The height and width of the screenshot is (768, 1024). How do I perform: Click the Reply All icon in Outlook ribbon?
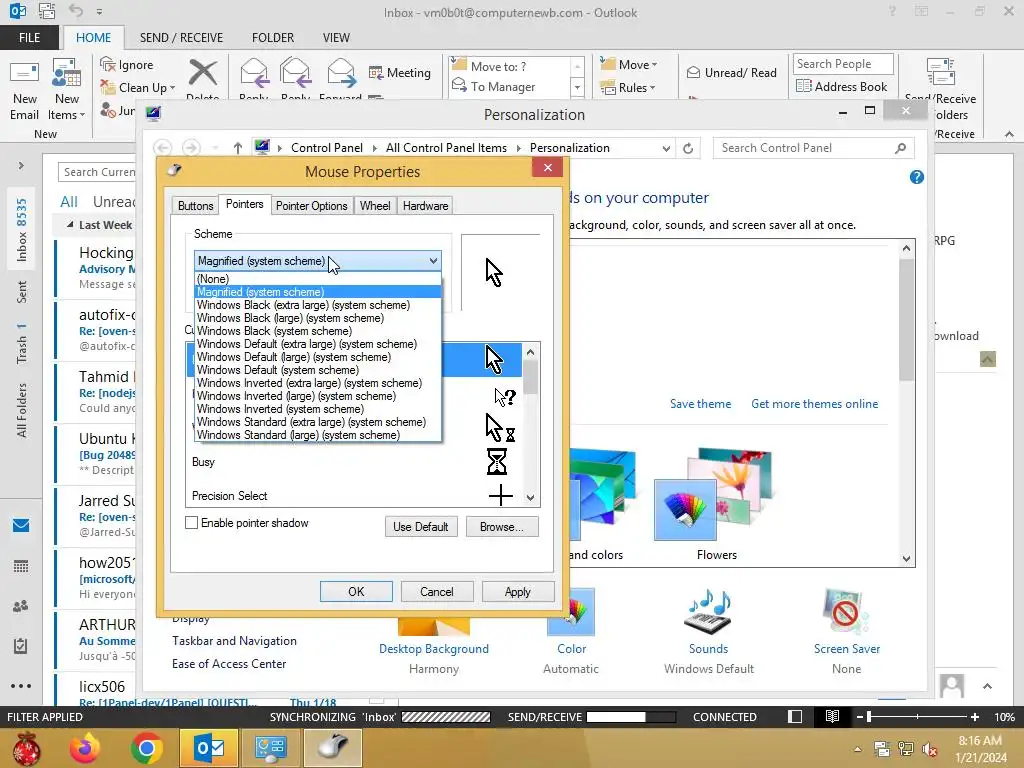tap(295, 73)
